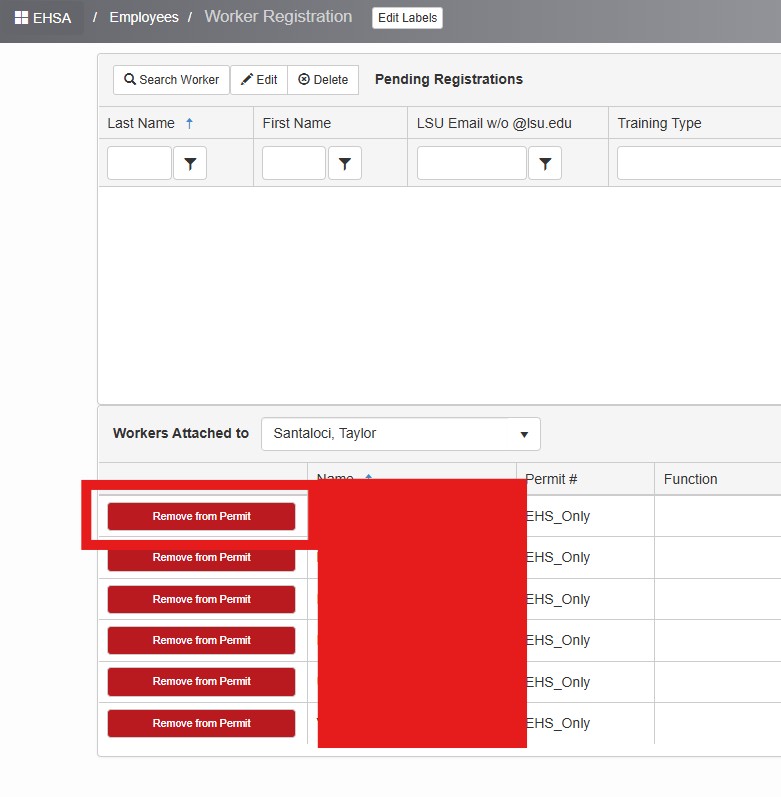
Task: Toggle sort arrow on Last Name column
Action: (189, 123)
